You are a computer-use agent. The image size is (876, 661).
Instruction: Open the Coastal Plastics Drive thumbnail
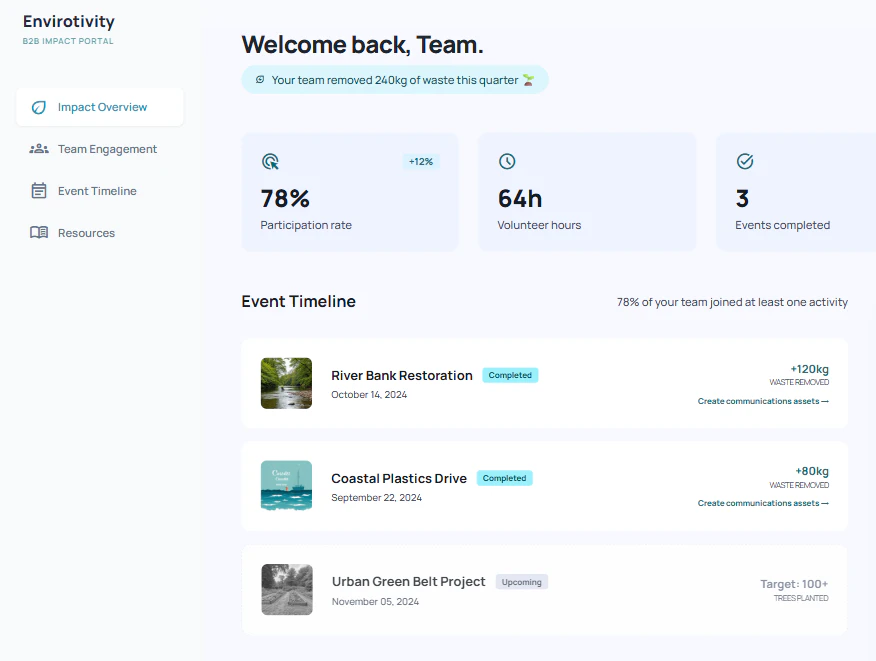(x=286, y=486)
